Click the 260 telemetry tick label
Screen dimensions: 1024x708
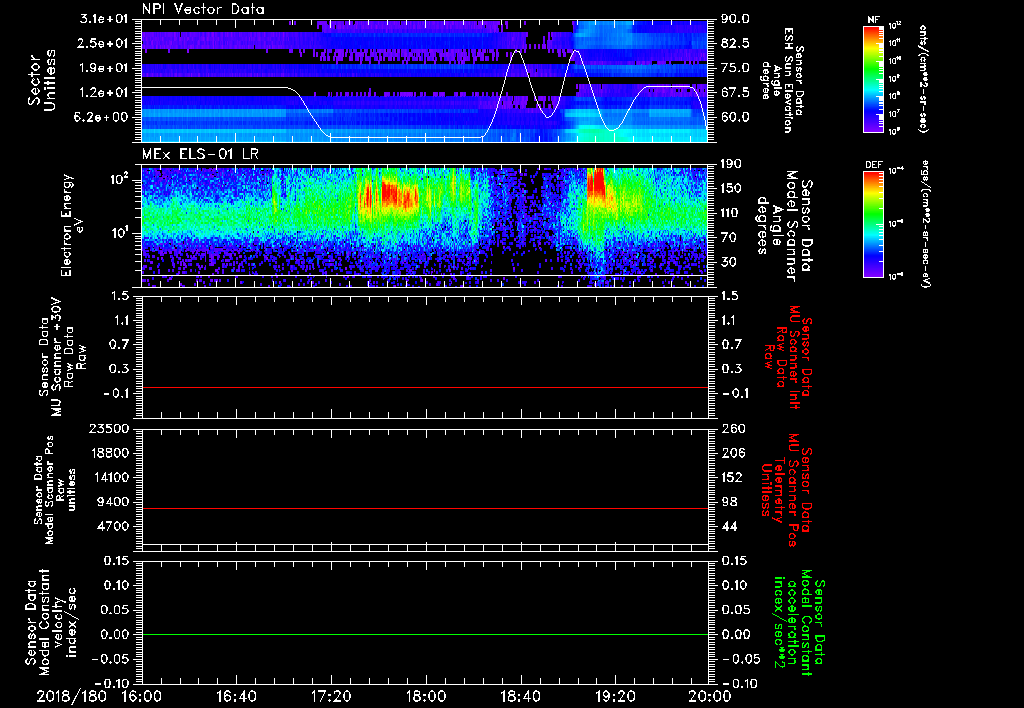732,428
